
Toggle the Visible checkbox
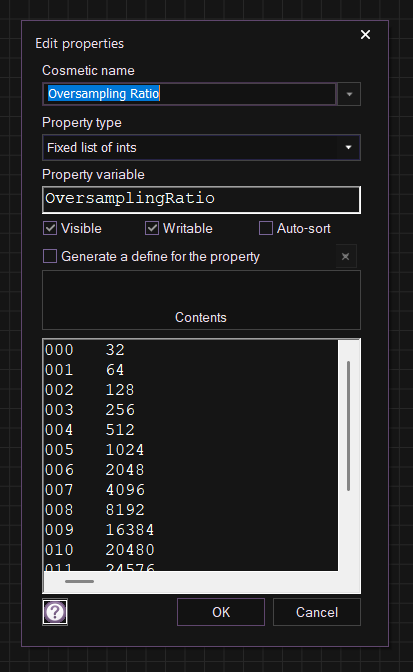50,228
